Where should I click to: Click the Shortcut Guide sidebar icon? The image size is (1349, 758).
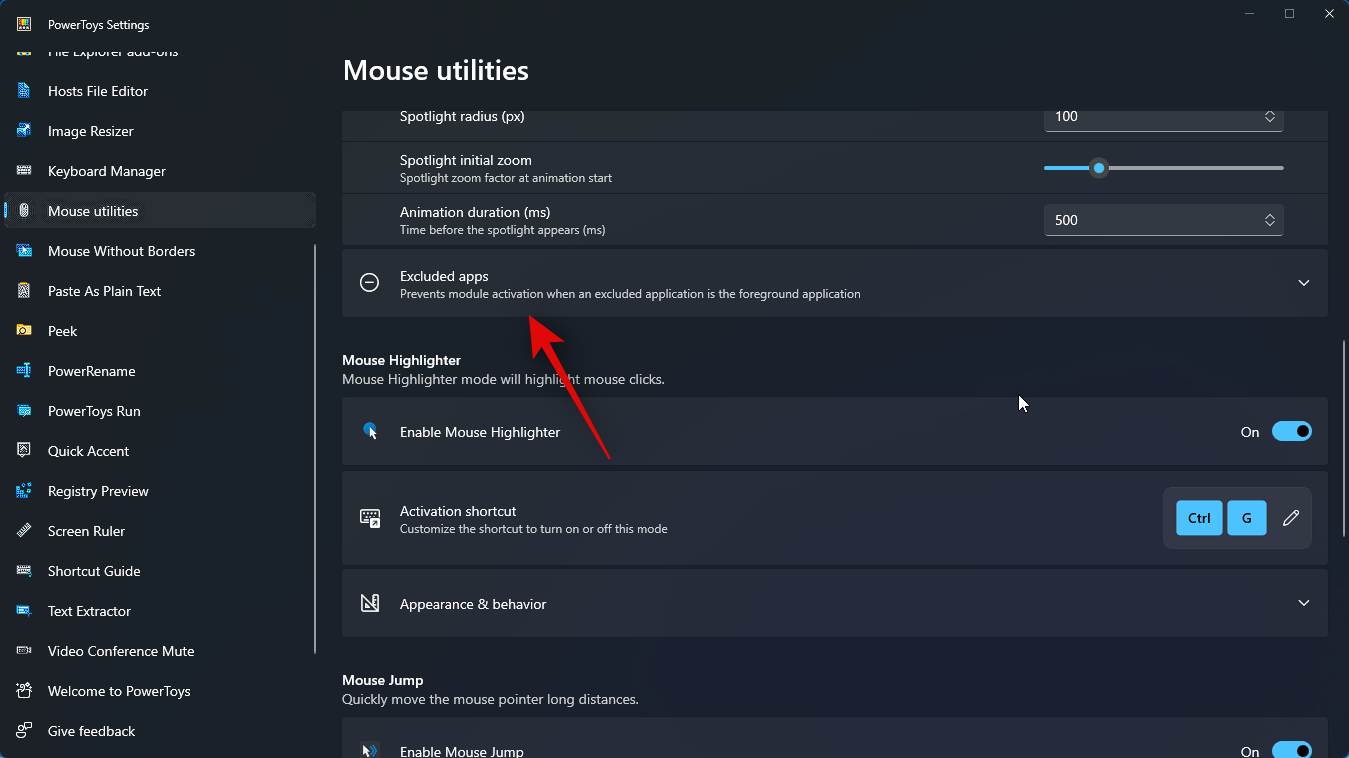coord(24,571)
